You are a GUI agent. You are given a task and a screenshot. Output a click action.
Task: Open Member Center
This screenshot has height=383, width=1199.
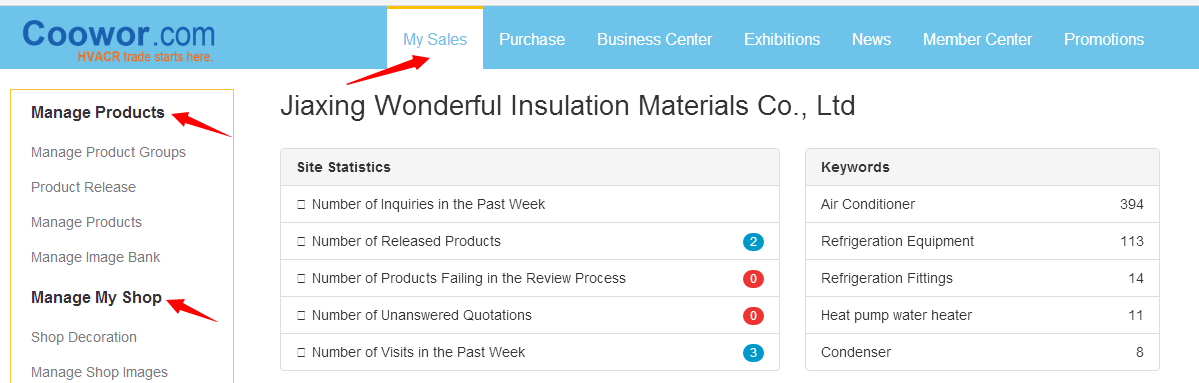[977, 39]
